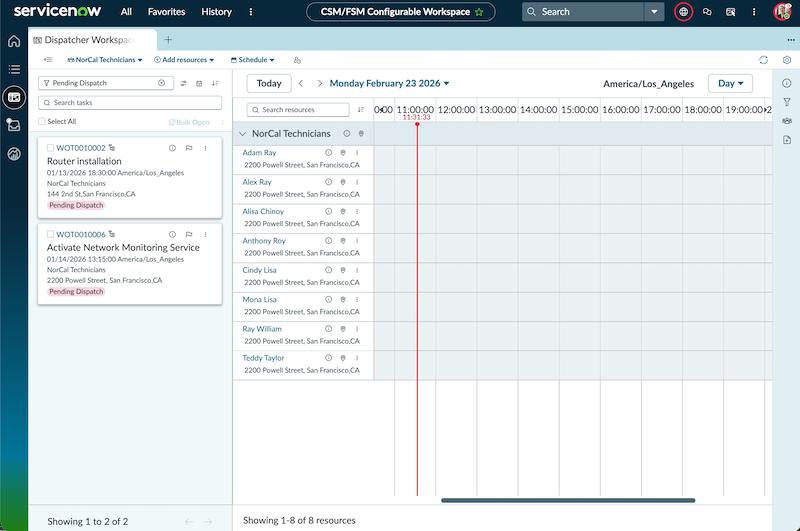Screen dimensions: 800x531
Task: Check the WOT0010006 task checkbox
Action: coord(51,235)
